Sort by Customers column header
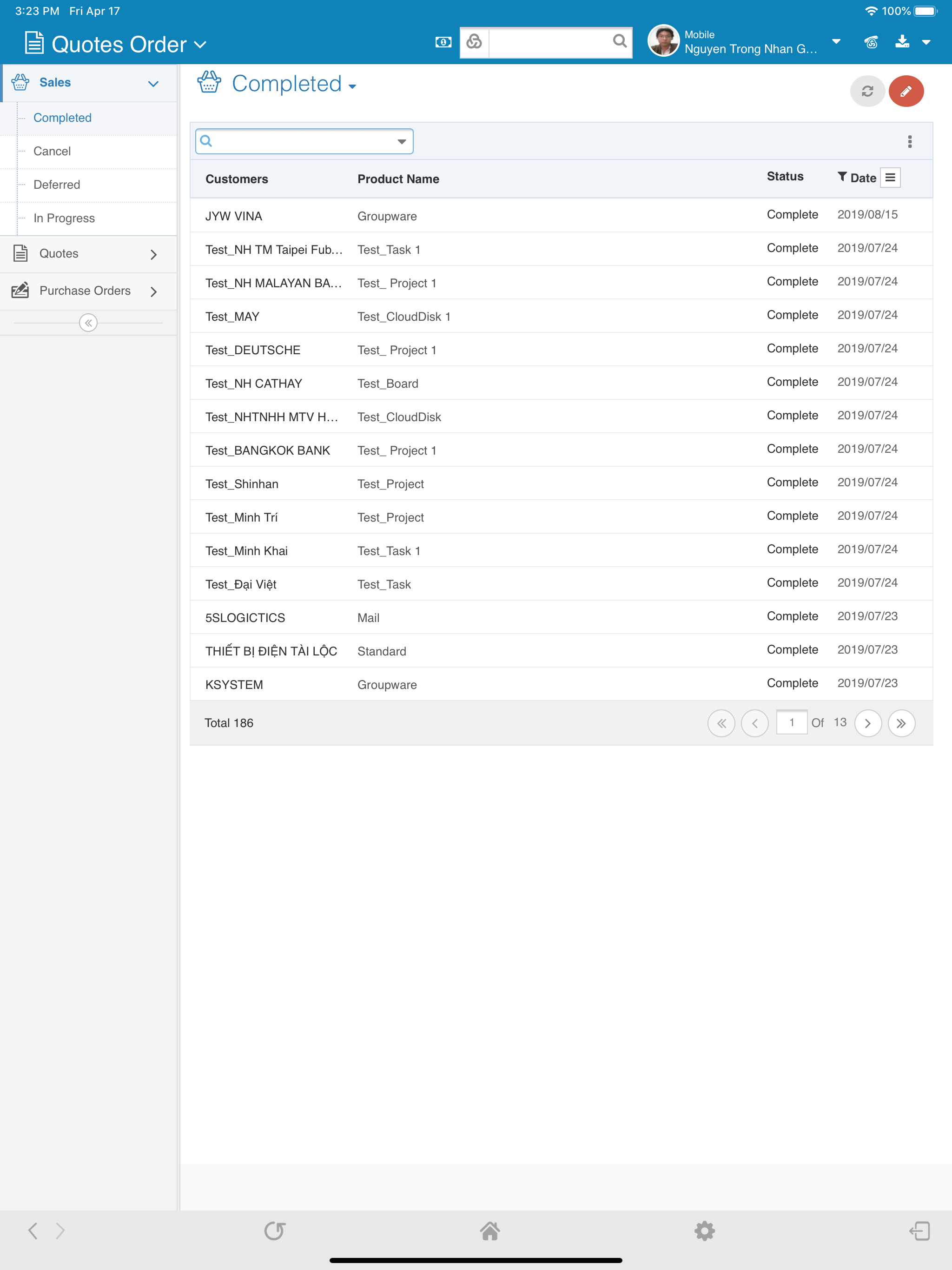This screenshot has height=1270, width=952. coord(237,179)
